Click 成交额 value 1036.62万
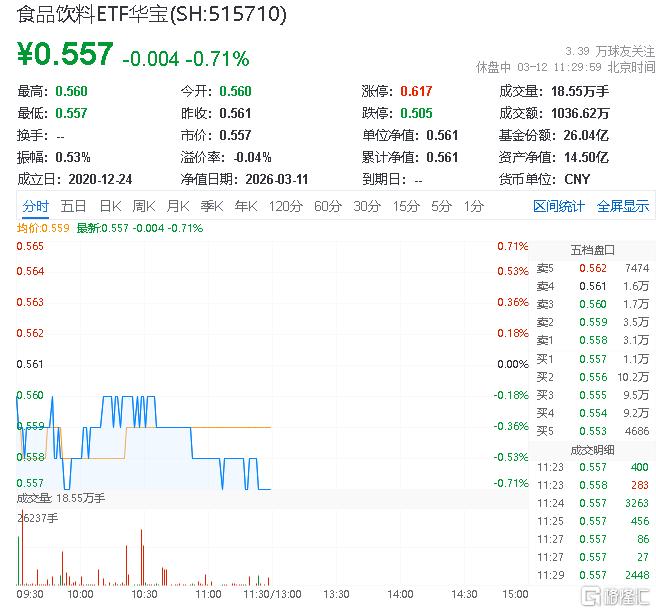The height and width of the screenshot is (613, 656). pos(580,113)
